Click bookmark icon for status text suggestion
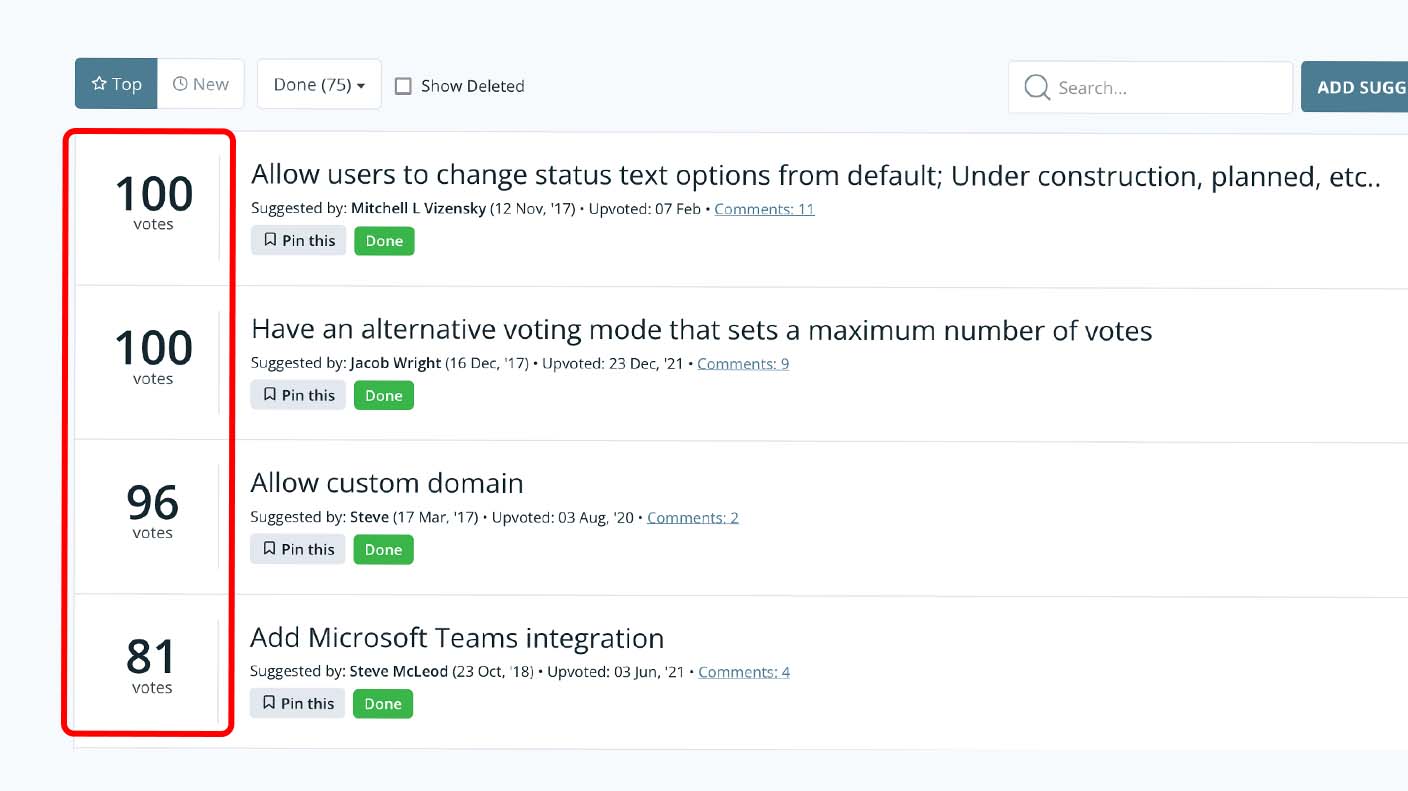The image size is (1408, 791). (270, 240)
